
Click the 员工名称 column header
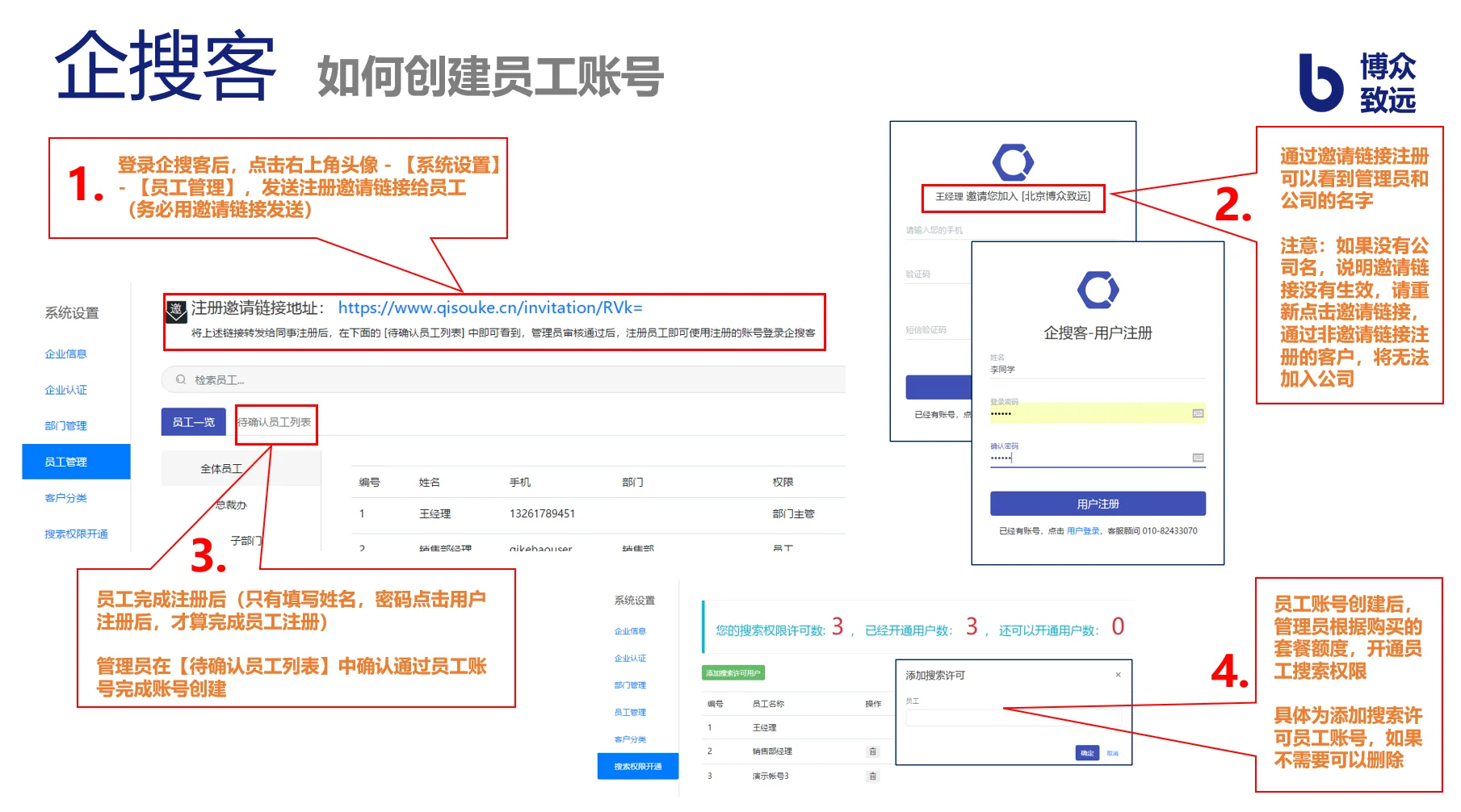[x=768, y=704]
